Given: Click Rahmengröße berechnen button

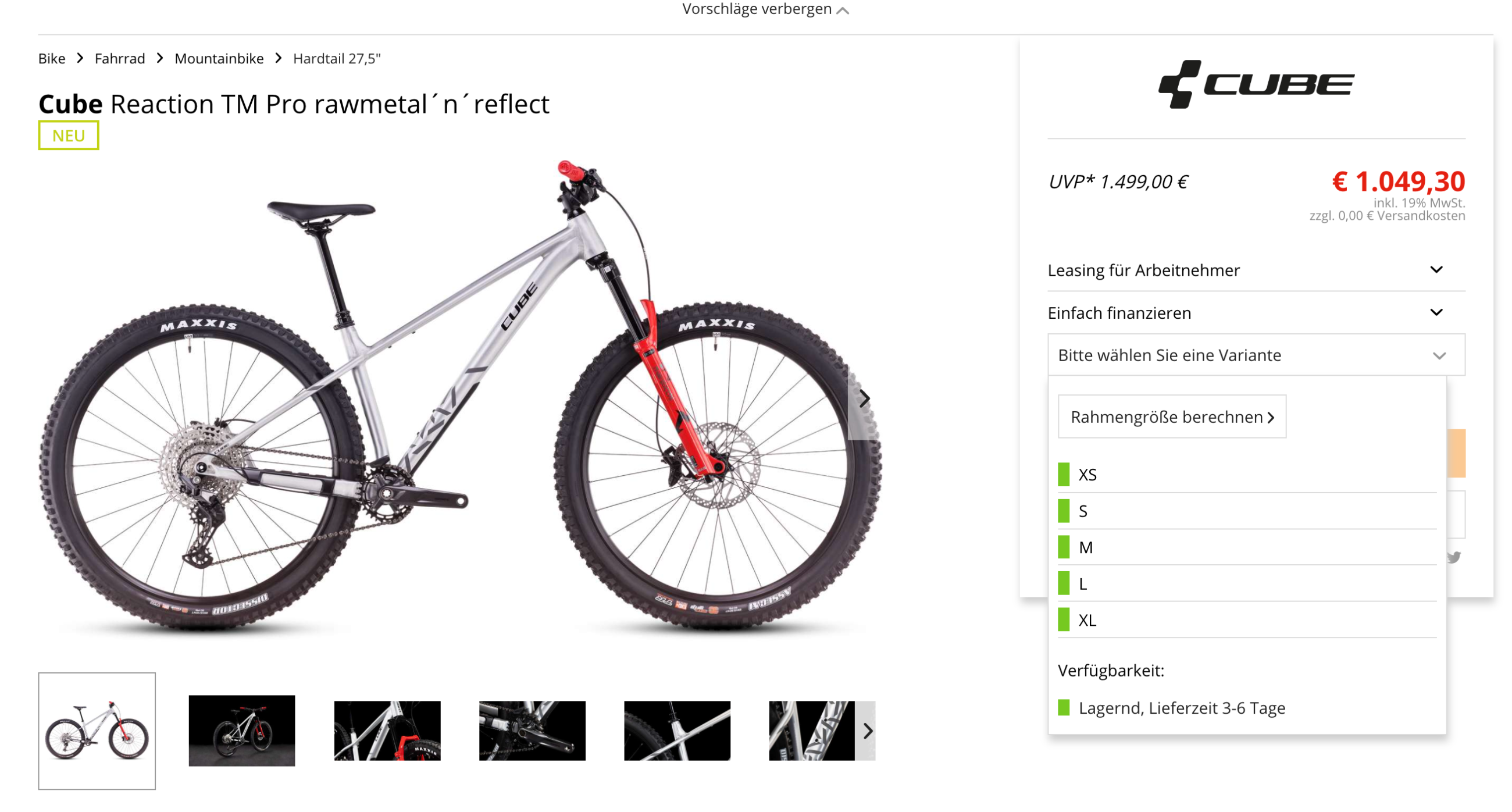Looking at the screenshot, I should pyautogui.click(x=1172, y=417).
